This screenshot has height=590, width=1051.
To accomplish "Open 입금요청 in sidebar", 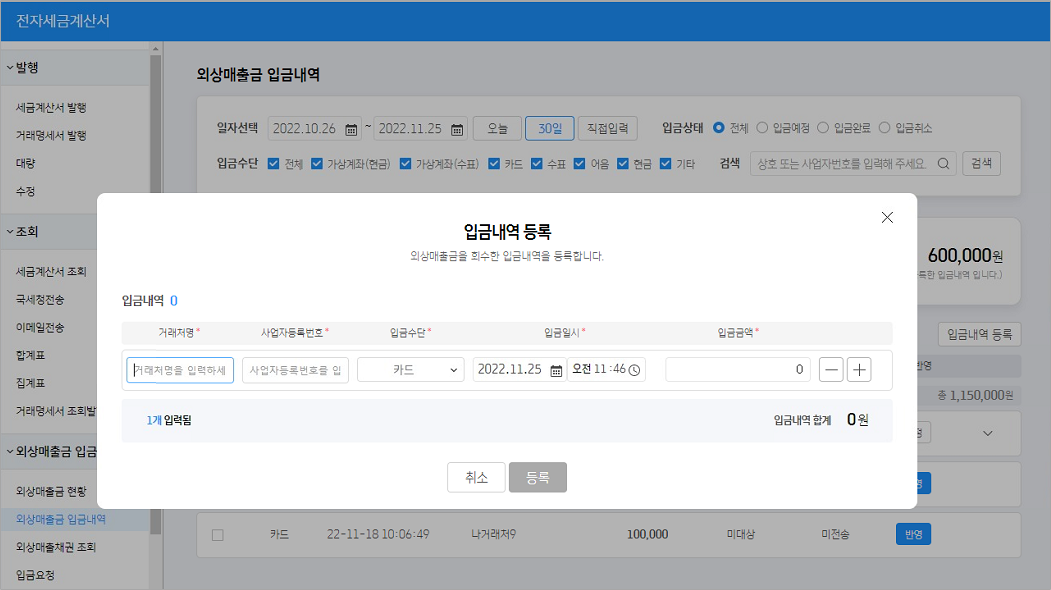I will [36, 575].
